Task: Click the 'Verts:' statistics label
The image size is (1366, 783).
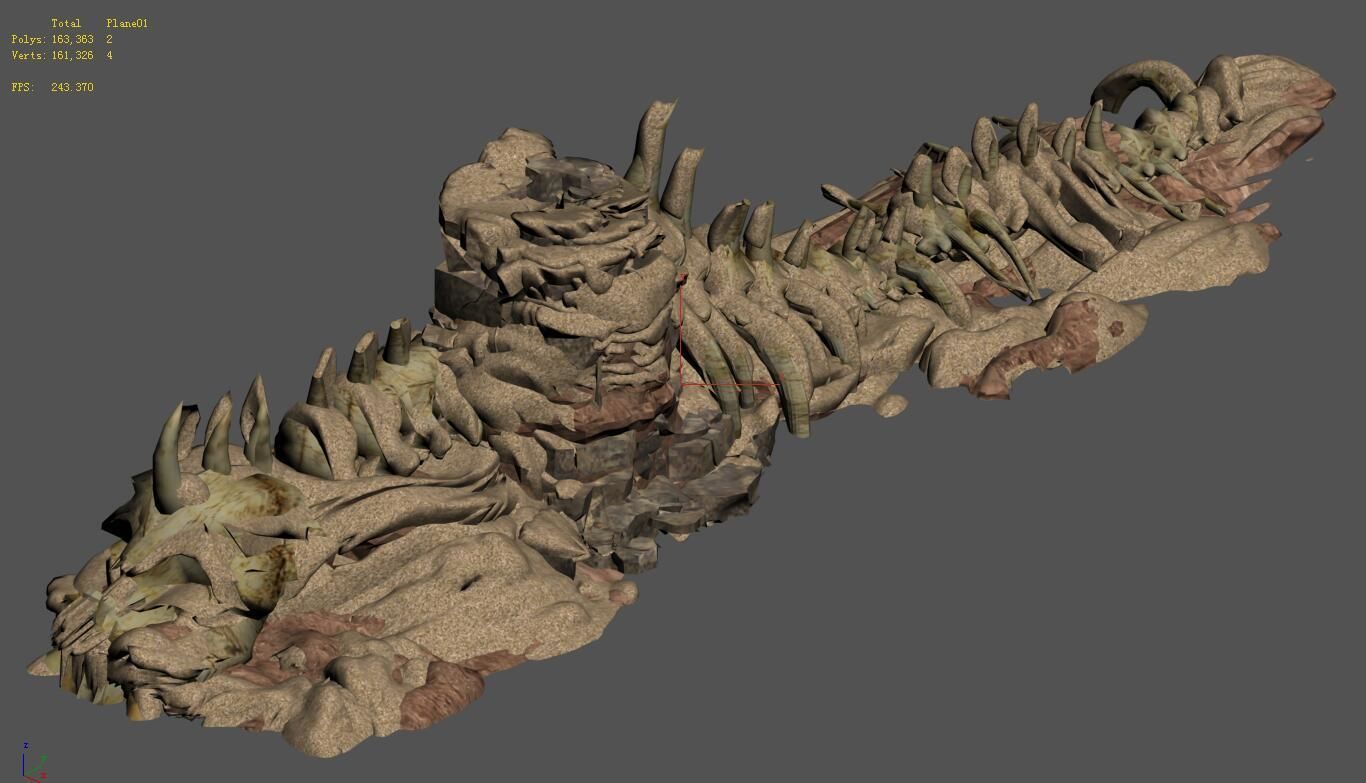Action: [29, 55]
